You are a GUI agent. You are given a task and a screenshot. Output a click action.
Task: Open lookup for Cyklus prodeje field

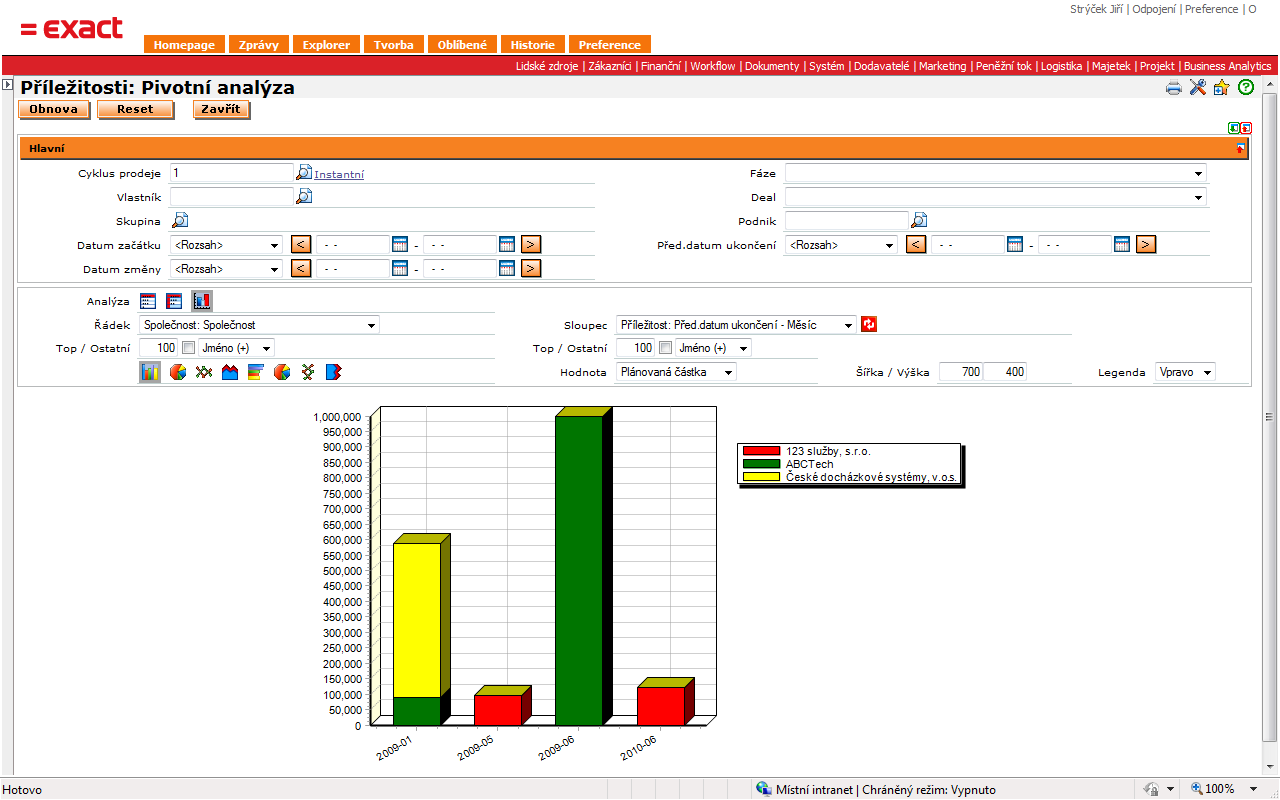pos(304,172)
